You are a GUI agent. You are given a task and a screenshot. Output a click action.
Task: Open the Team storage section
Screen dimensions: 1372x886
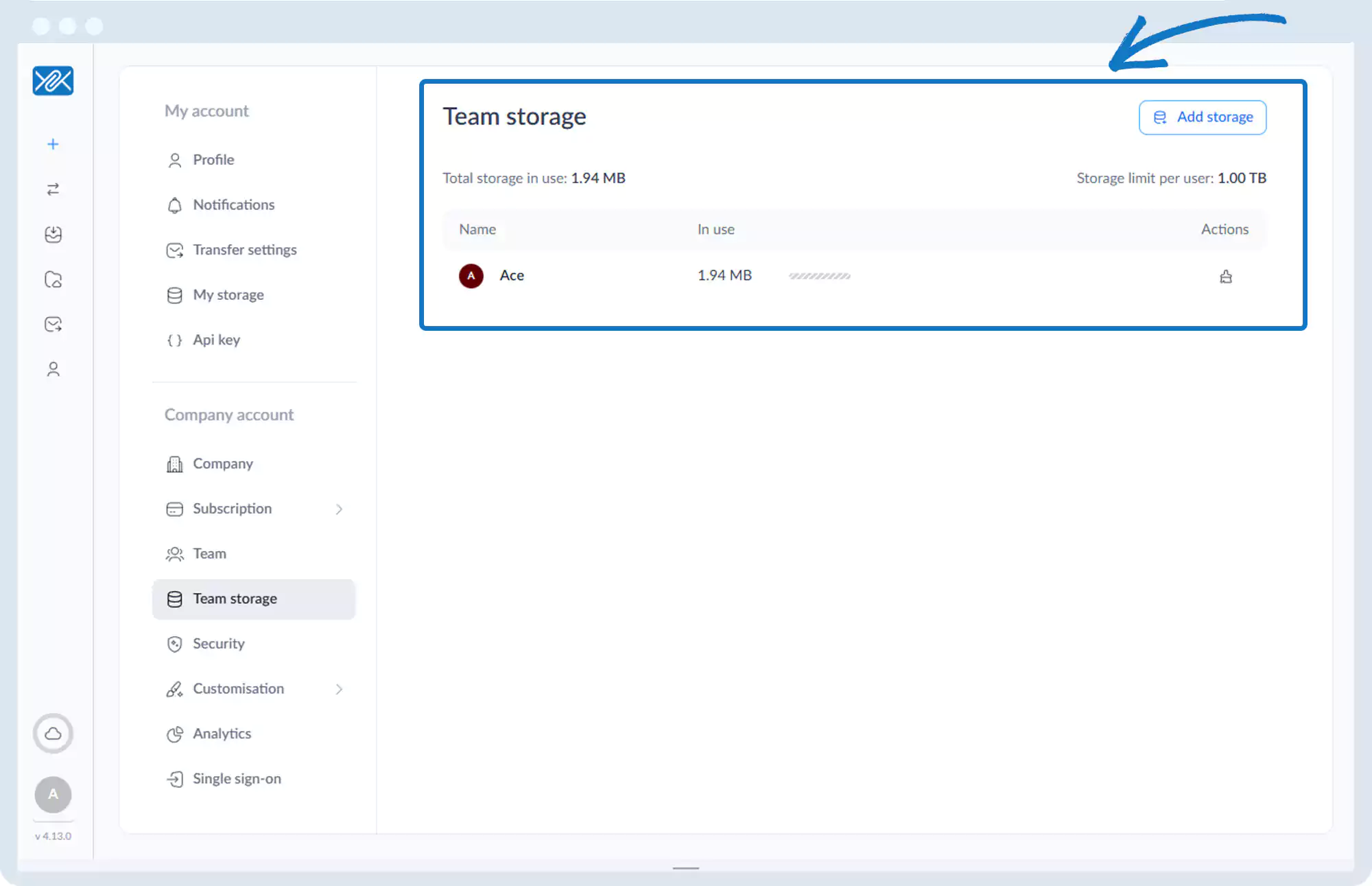235,598
